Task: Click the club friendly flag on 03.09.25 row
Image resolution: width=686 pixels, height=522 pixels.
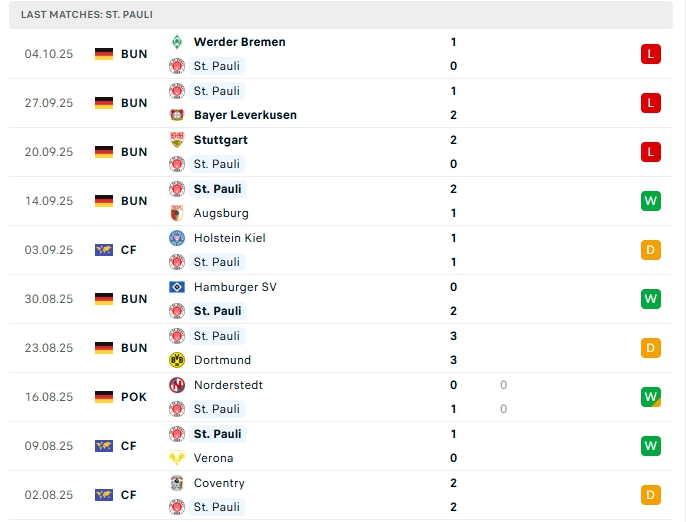Action: tap(104, 250)
